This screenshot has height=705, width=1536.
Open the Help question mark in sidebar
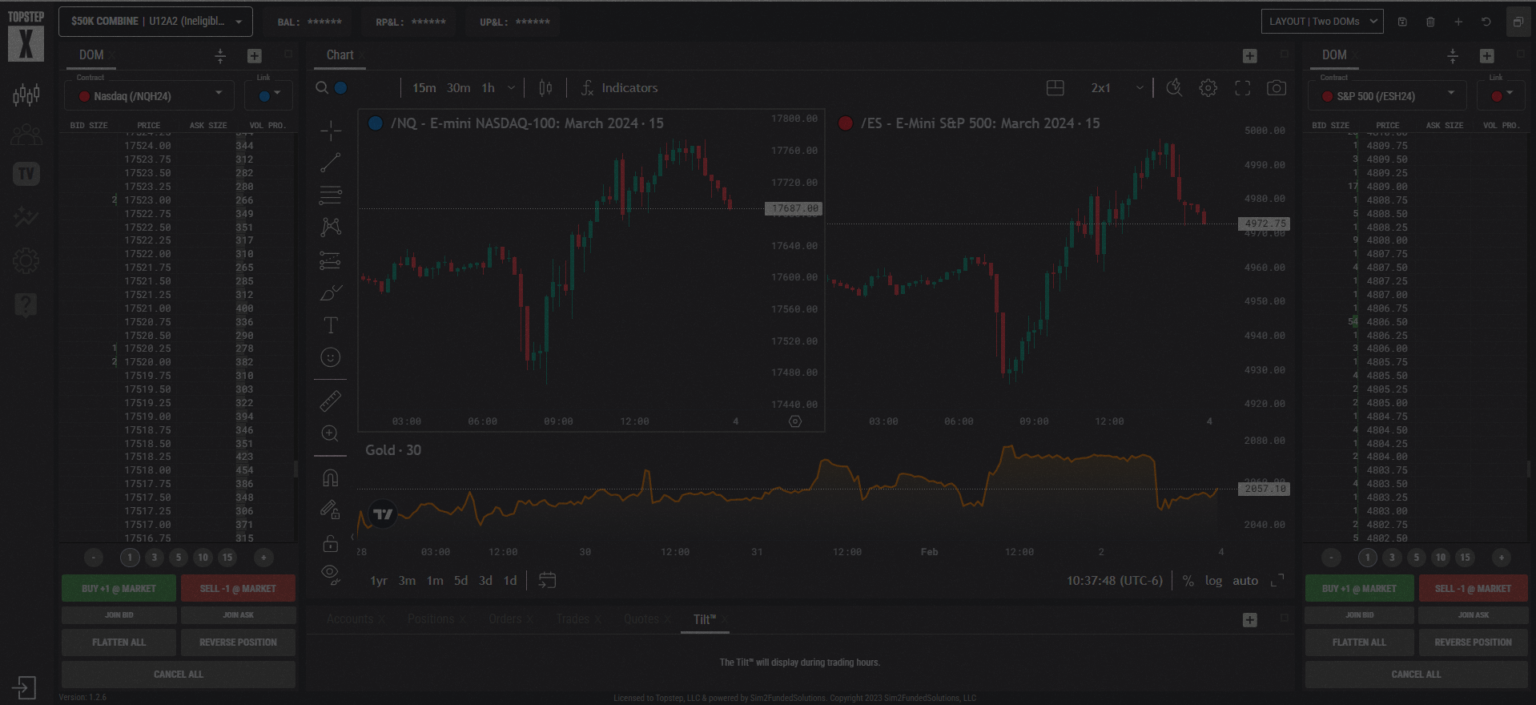(x=25, y=304)
